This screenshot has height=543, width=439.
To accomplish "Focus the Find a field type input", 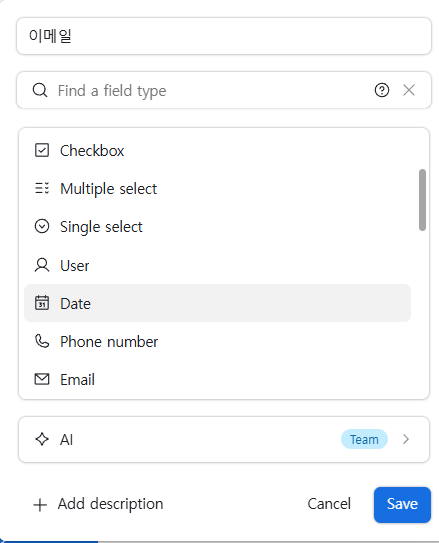I will pos(213,90).
